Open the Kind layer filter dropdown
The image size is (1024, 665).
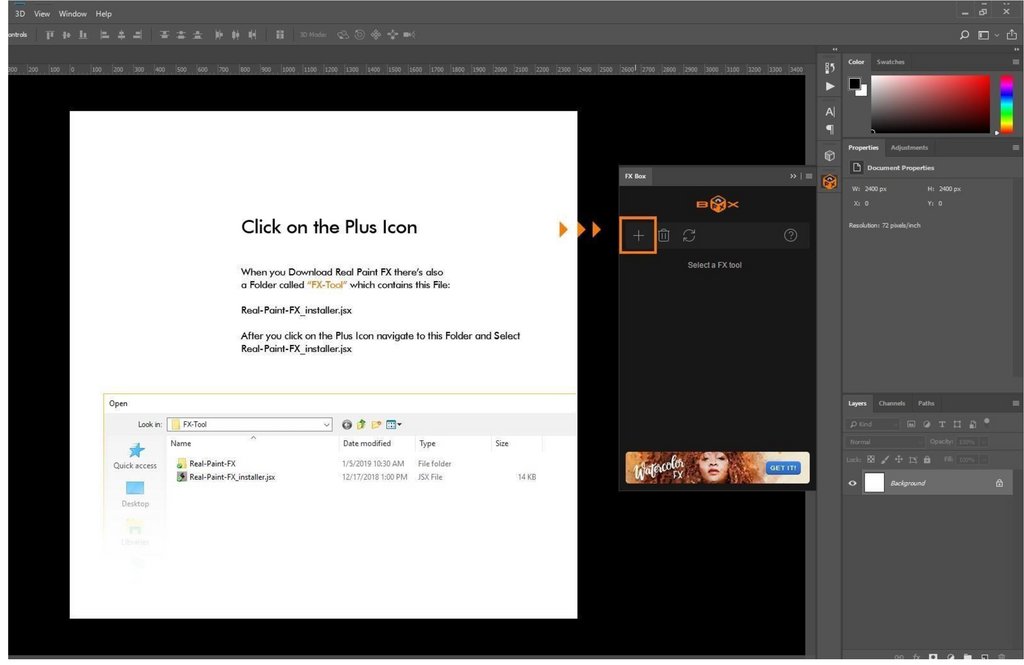pos(872,425)
